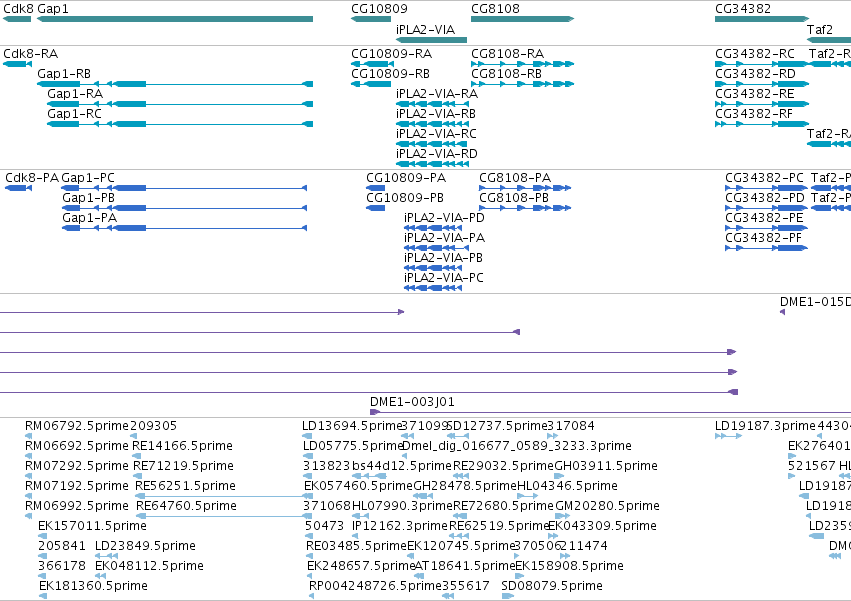Click the CG8108 gene bar

(x=522, y=19)
